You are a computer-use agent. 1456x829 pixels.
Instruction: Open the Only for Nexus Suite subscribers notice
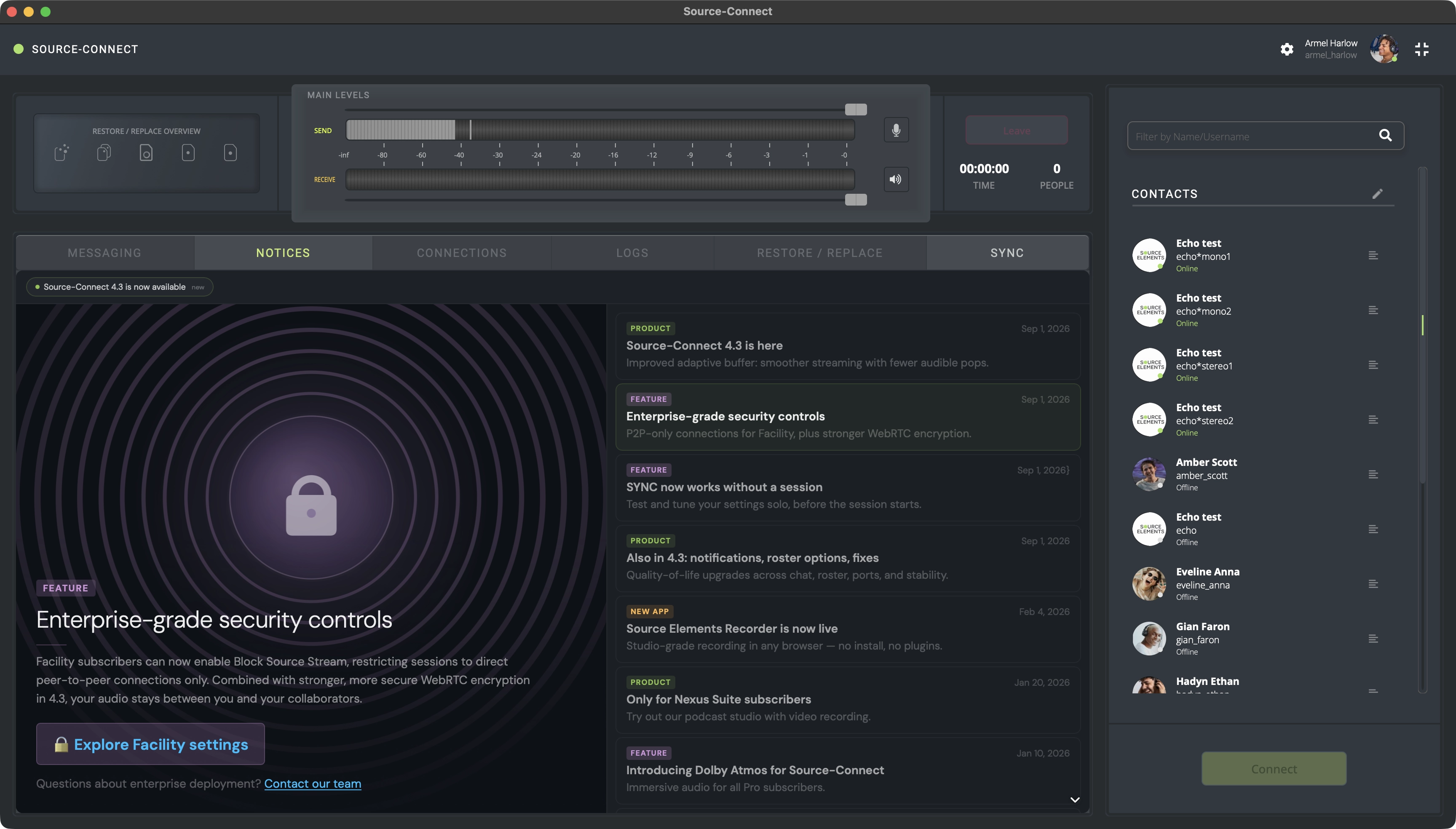pos(848,700)
